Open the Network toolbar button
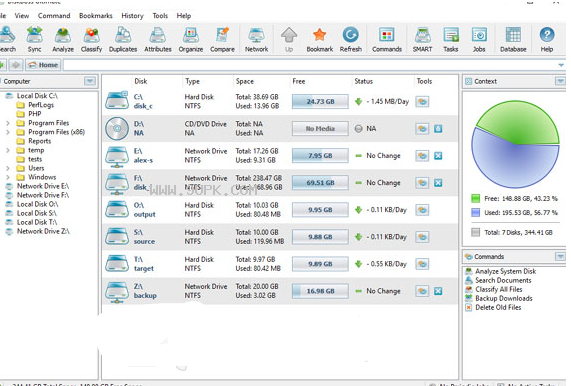571x386 pixels. [256, 39]
